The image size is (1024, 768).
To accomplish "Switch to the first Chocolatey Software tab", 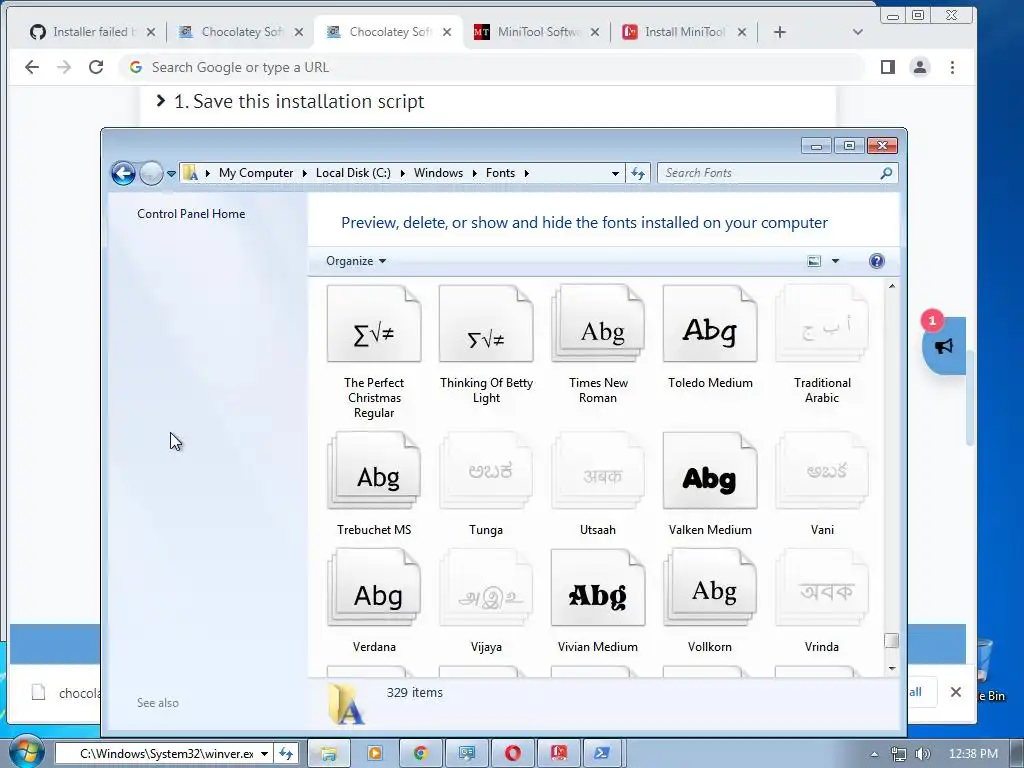I will [x=240, y=32].
